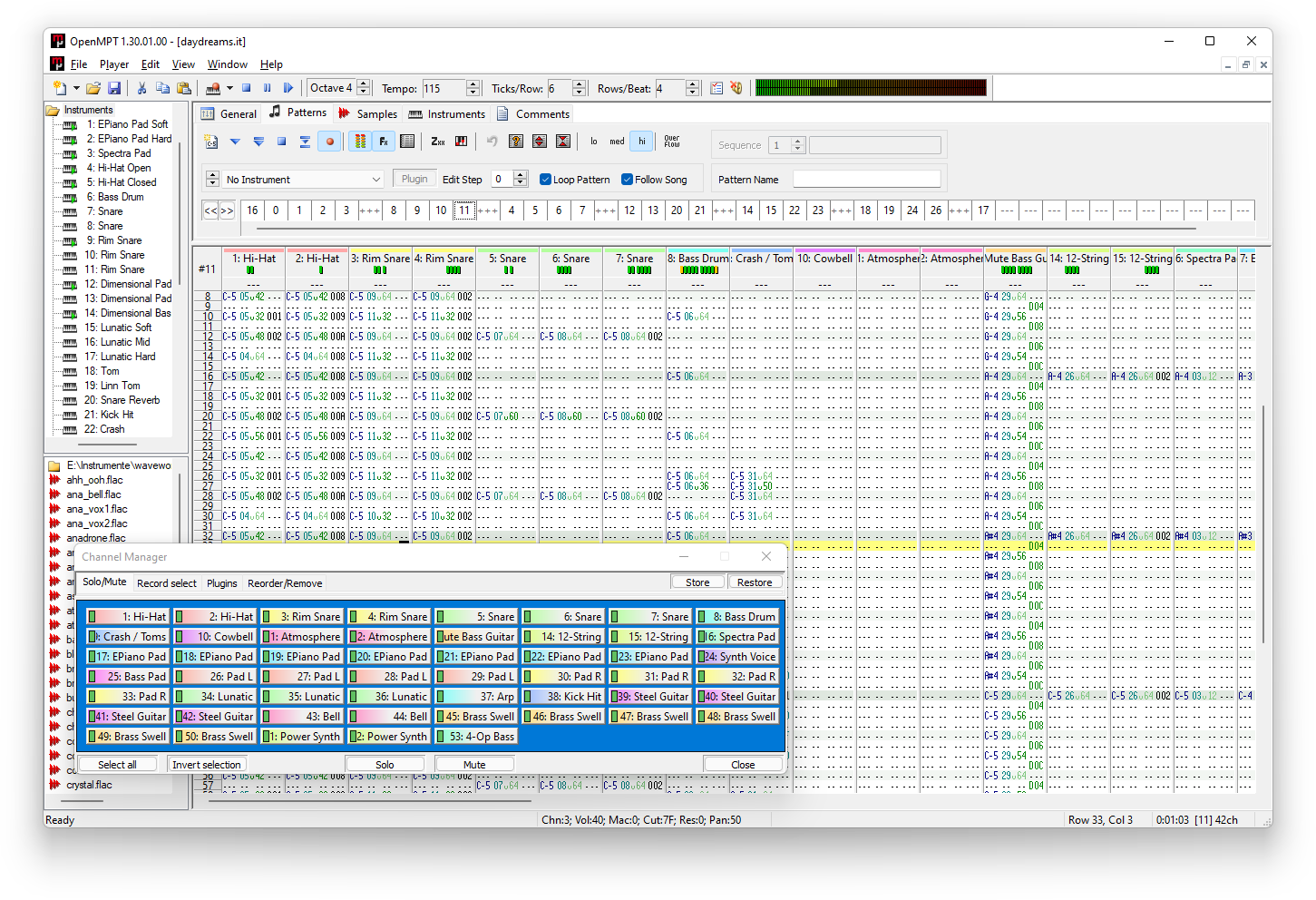Viewport: 1316px width, 900px height.
Task: Save the module with the floppy disk icon
Action: point(114,88)
